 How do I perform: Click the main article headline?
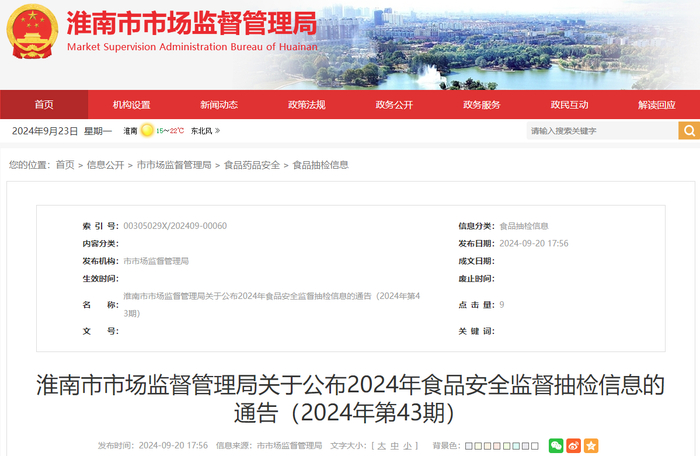click(350, 398)
